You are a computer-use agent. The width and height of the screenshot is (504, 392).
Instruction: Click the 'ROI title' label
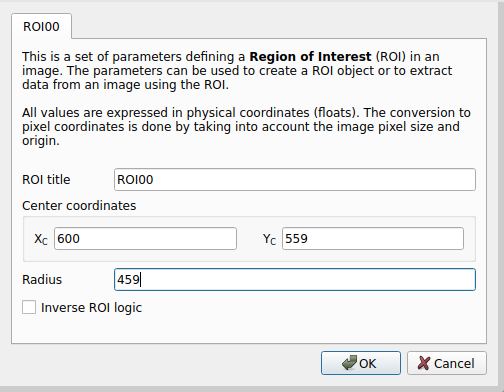pos(46,180)
